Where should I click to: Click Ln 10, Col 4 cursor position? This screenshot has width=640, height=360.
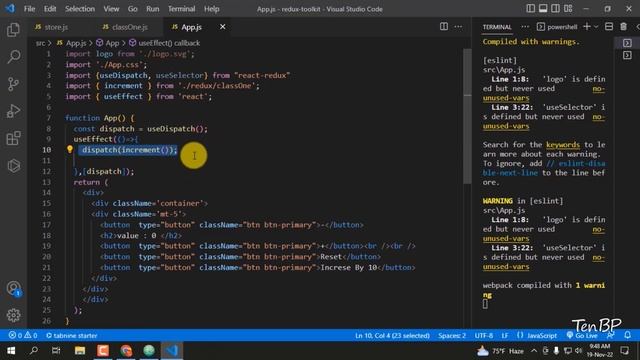click(x=392, y=336)
